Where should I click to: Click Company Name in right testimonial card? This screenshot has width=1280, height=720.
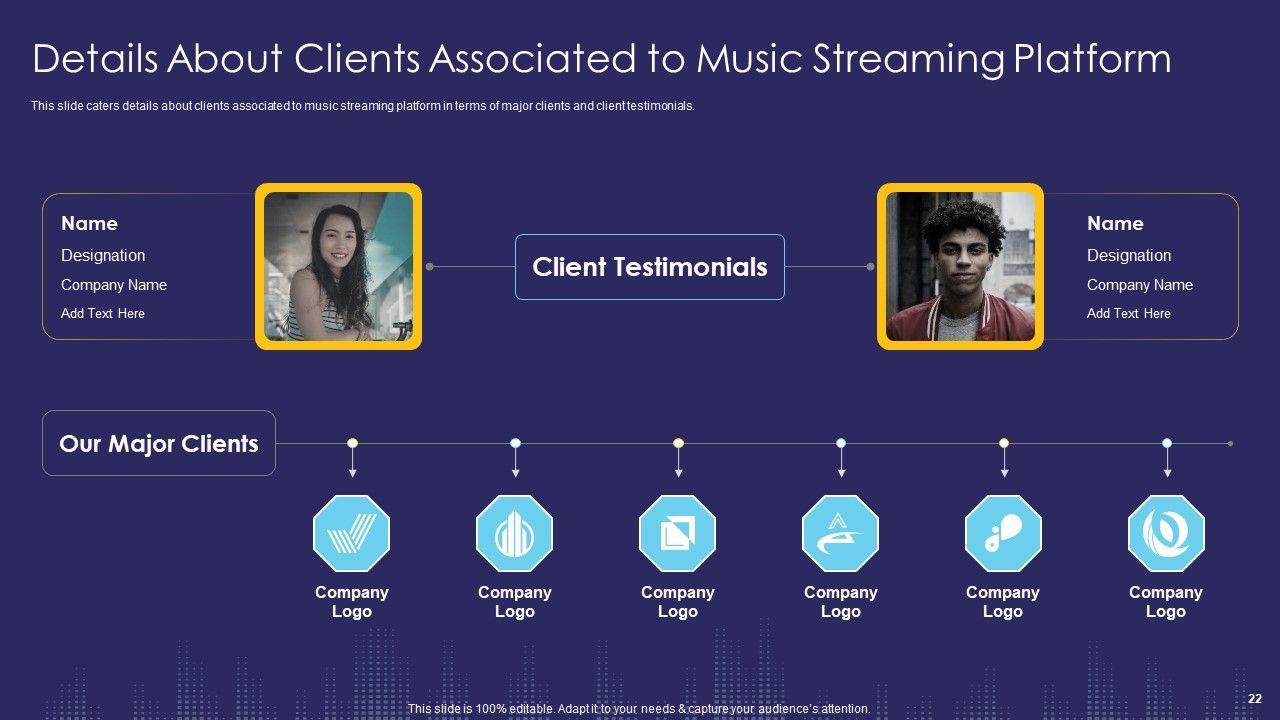pyautogui.click(x=1140, y=285)
